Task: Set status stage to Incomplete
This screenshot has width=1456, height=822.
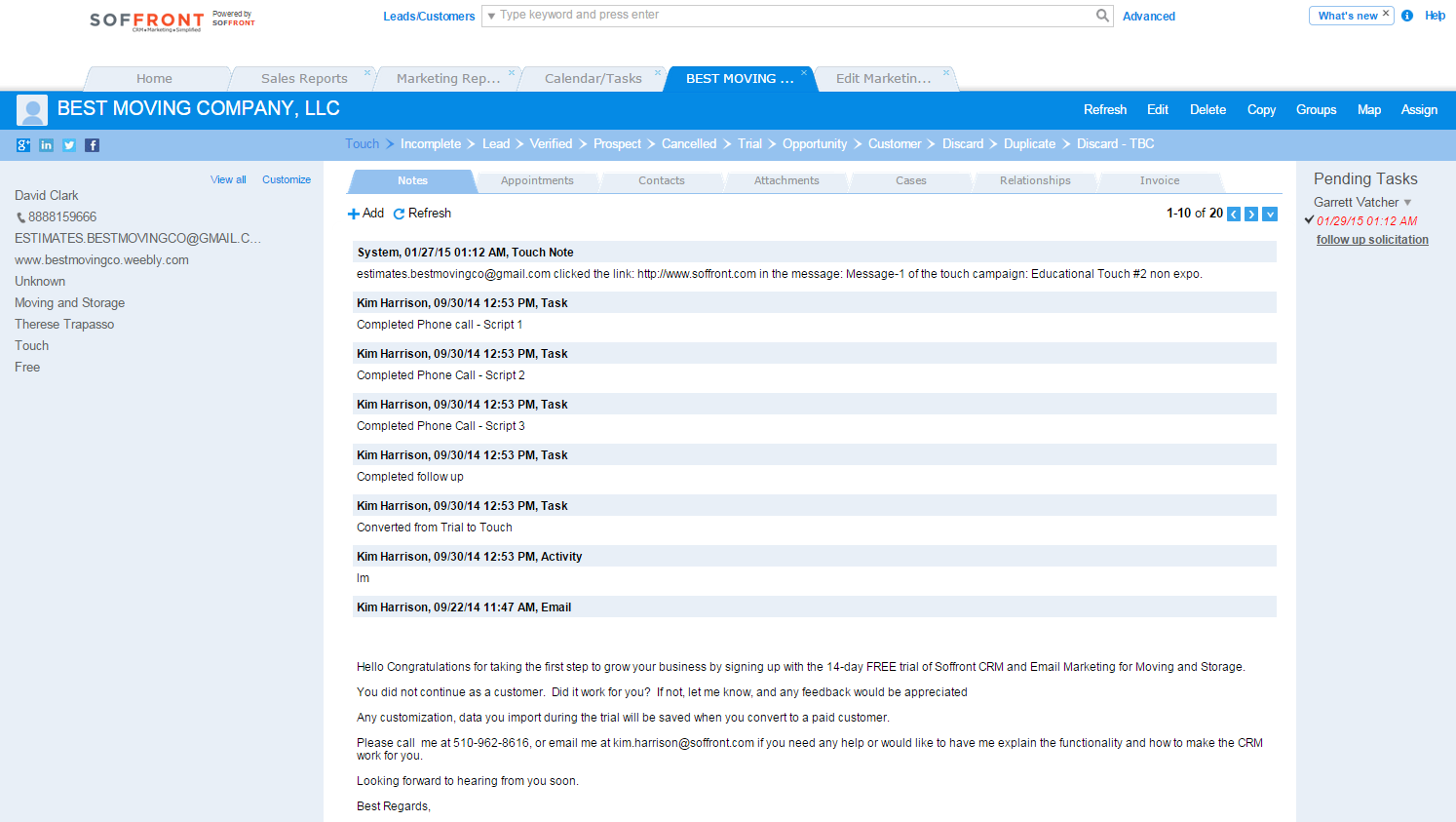Action: click(x=431, y=144)
